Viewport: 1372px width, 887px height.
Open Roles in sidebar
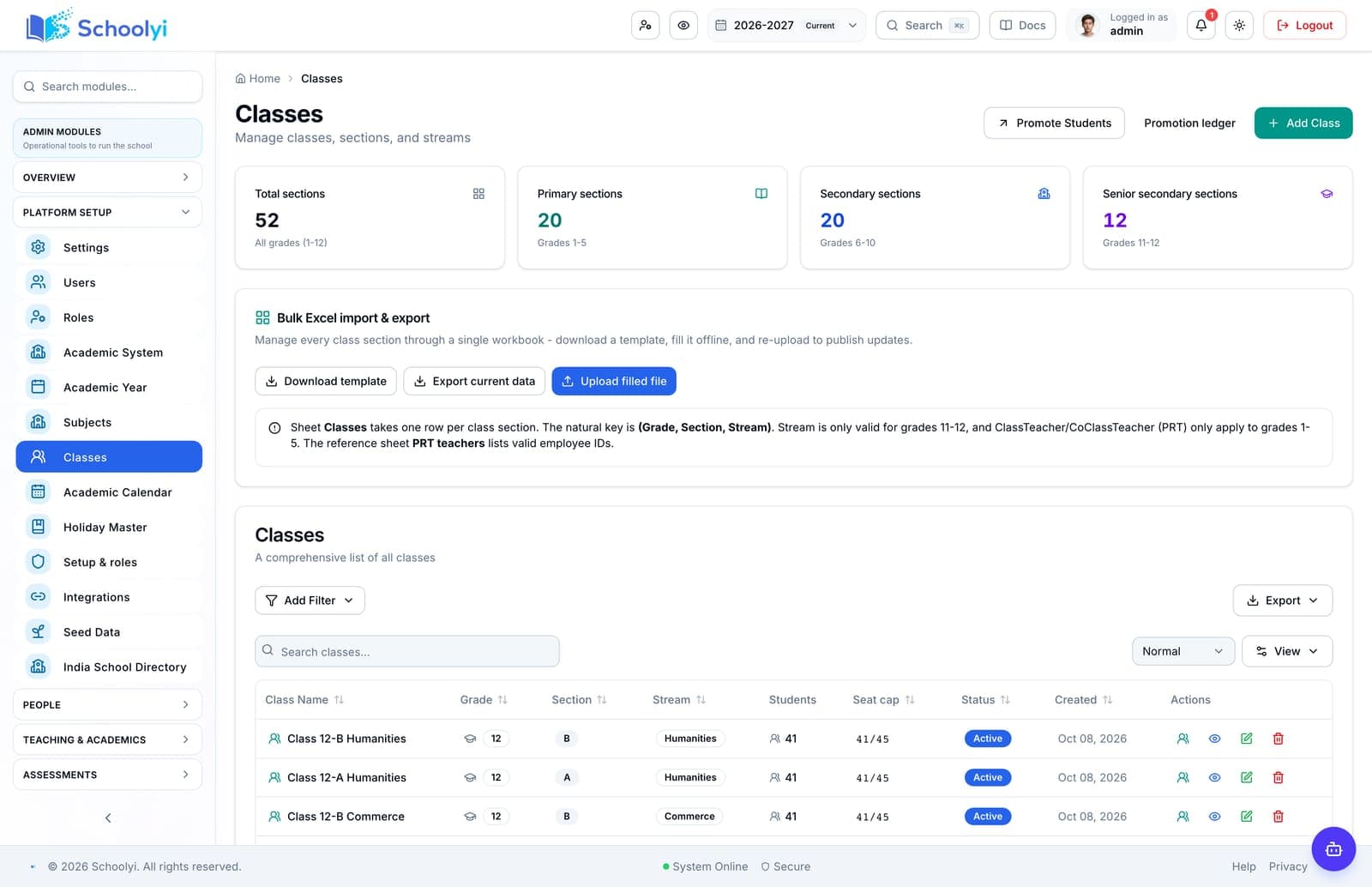point(109,317)
